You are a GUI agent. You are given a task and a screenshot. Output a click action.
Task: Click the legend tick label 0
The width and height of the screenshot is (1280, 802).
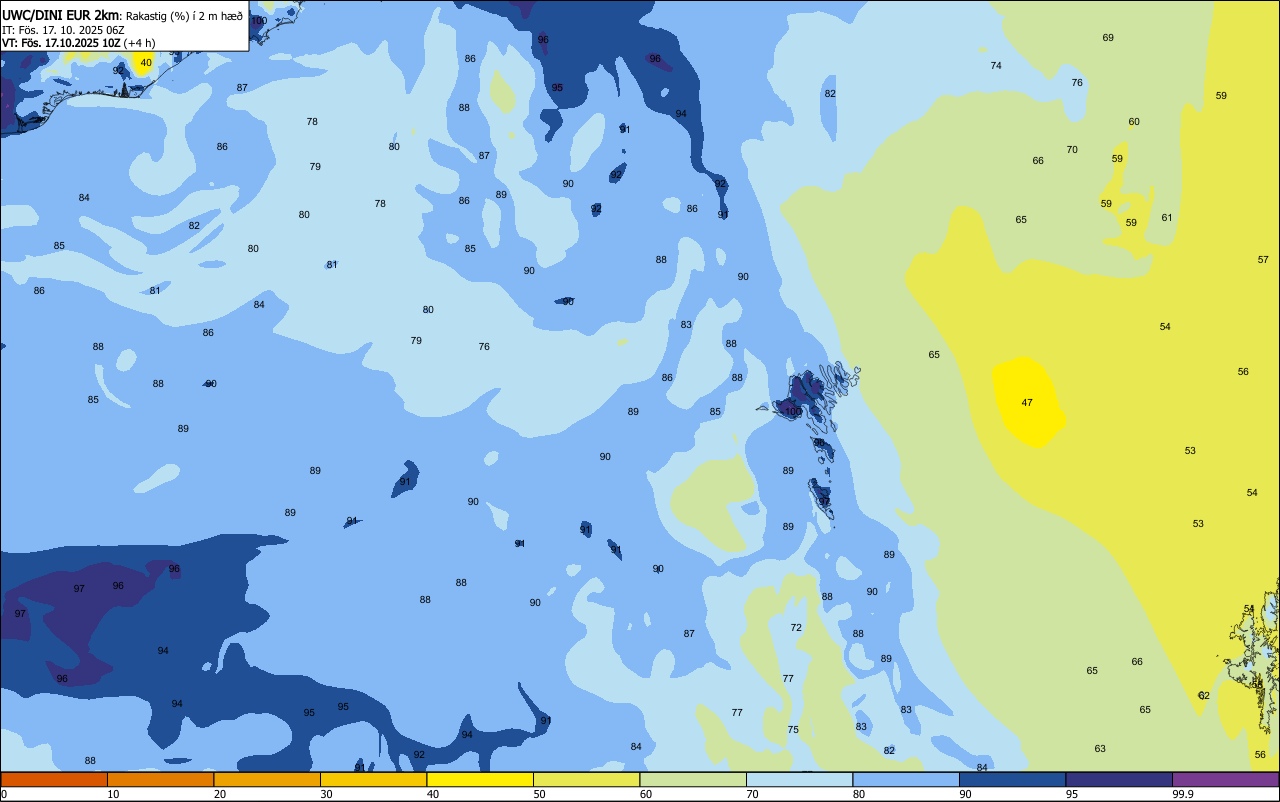click(4, 794)
